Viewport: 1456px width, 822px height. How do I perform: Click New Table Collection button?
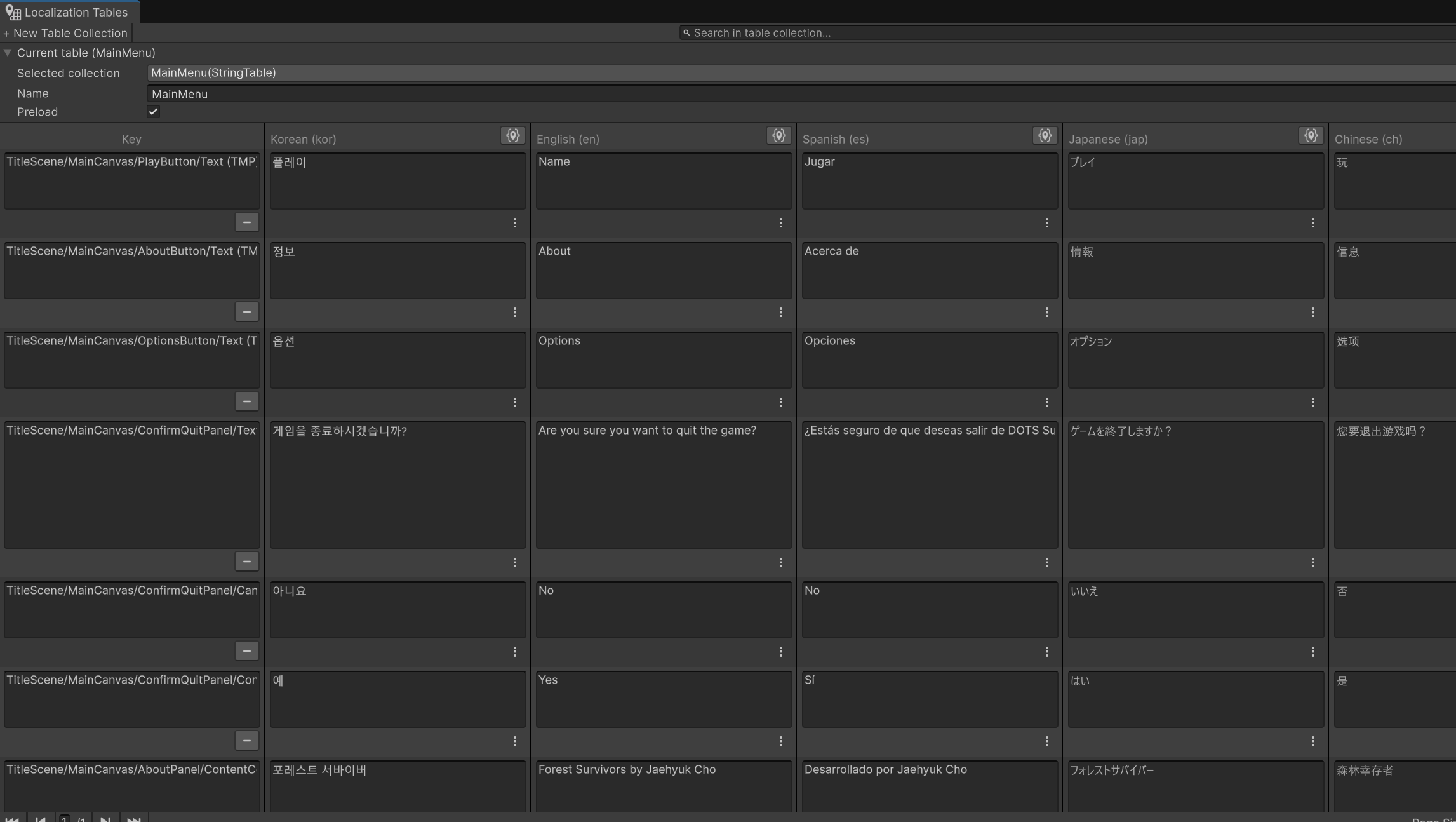(x=65, y=33)
